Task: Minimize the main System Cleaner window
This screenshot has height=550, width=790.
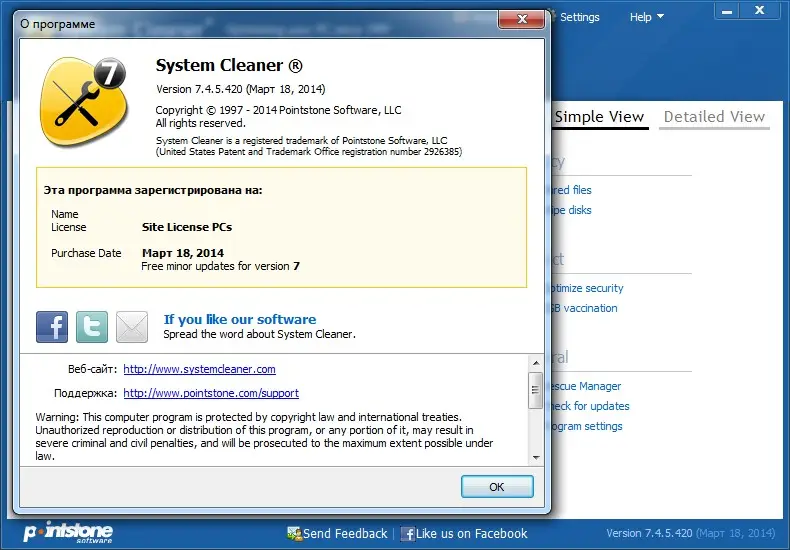Action: (x=727, y=11)
